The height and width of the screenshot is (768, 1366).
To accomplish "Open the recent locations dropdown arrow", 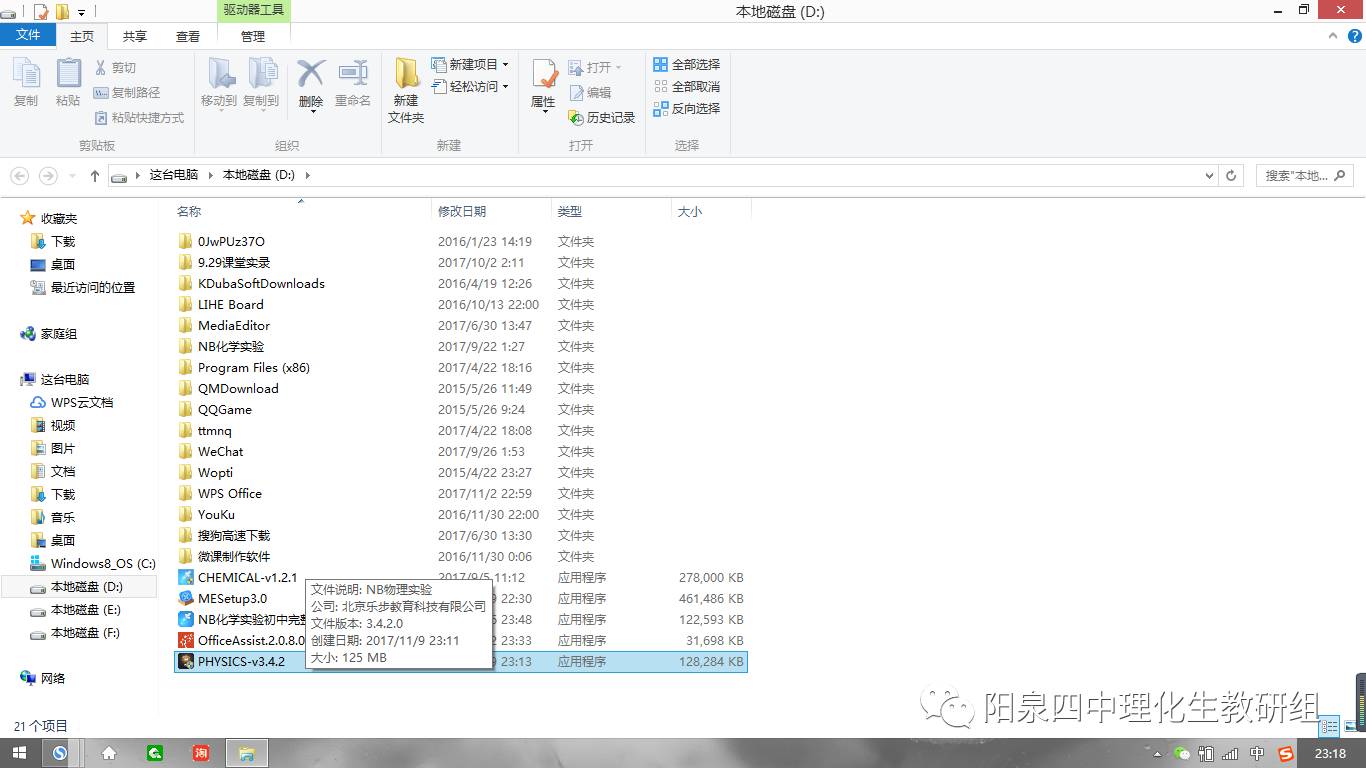I will point(72,176).
